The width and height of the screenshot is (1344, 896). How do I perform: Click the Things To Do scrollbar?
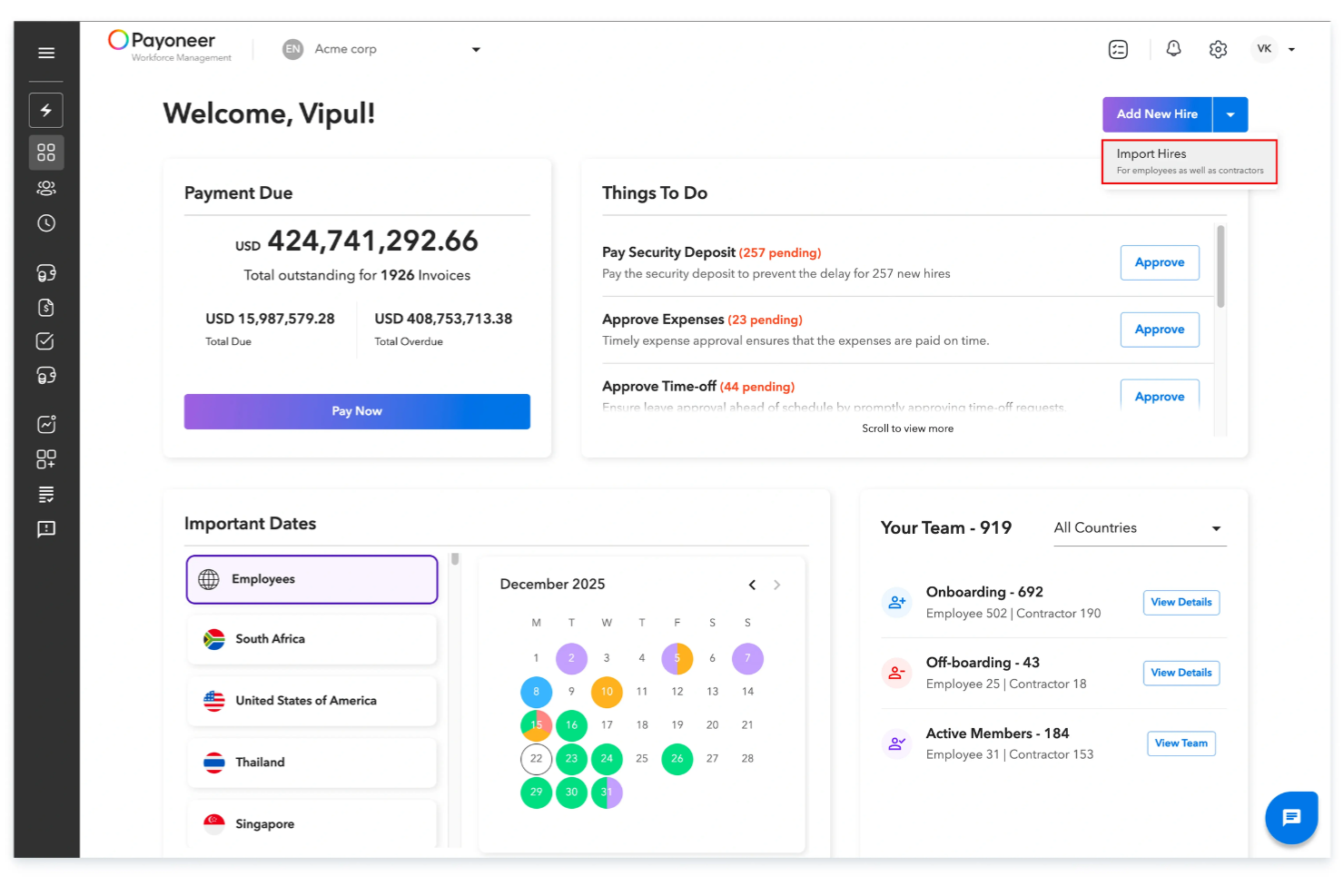(1220, 267)
